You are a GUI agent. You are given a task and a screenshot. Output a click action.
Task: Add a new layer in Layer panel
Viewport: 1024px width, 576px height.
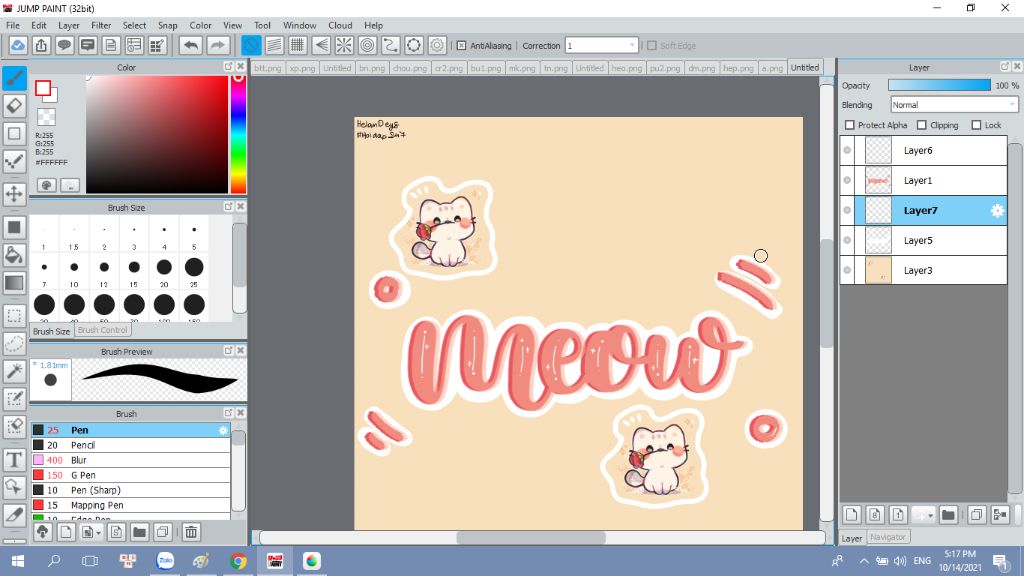(852, 515)
